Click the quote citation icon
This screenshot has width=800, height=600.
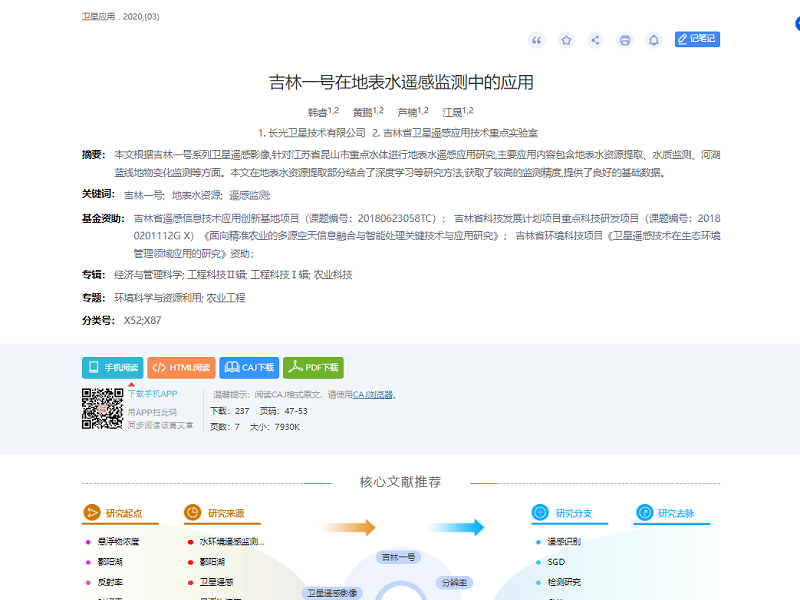pos(537,40)
